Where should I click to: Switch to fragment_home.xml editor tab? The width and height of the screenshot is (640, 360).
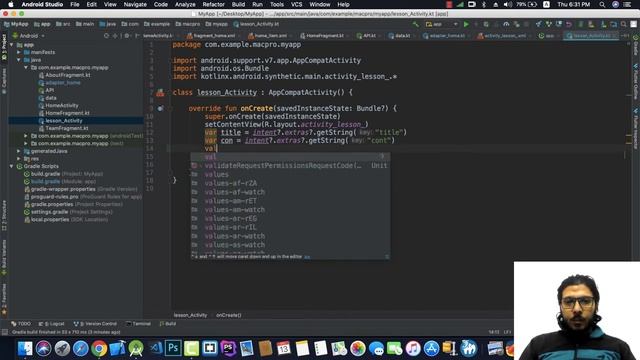(211, 36)
